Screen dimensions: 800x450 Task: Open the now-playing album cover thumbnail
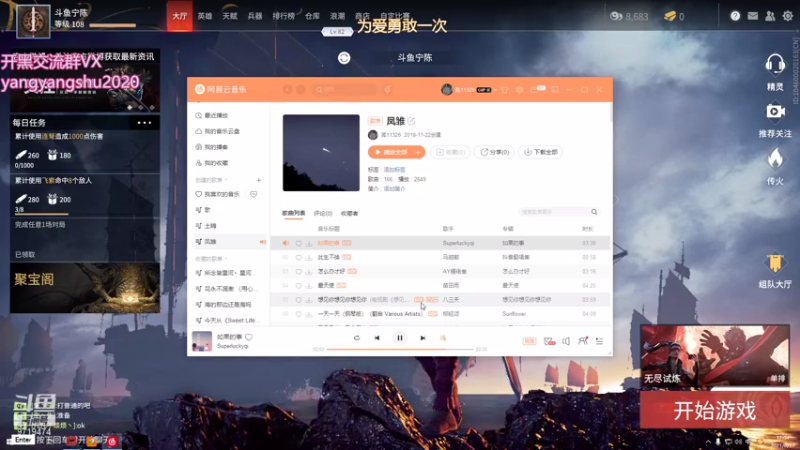click(202, 341)
